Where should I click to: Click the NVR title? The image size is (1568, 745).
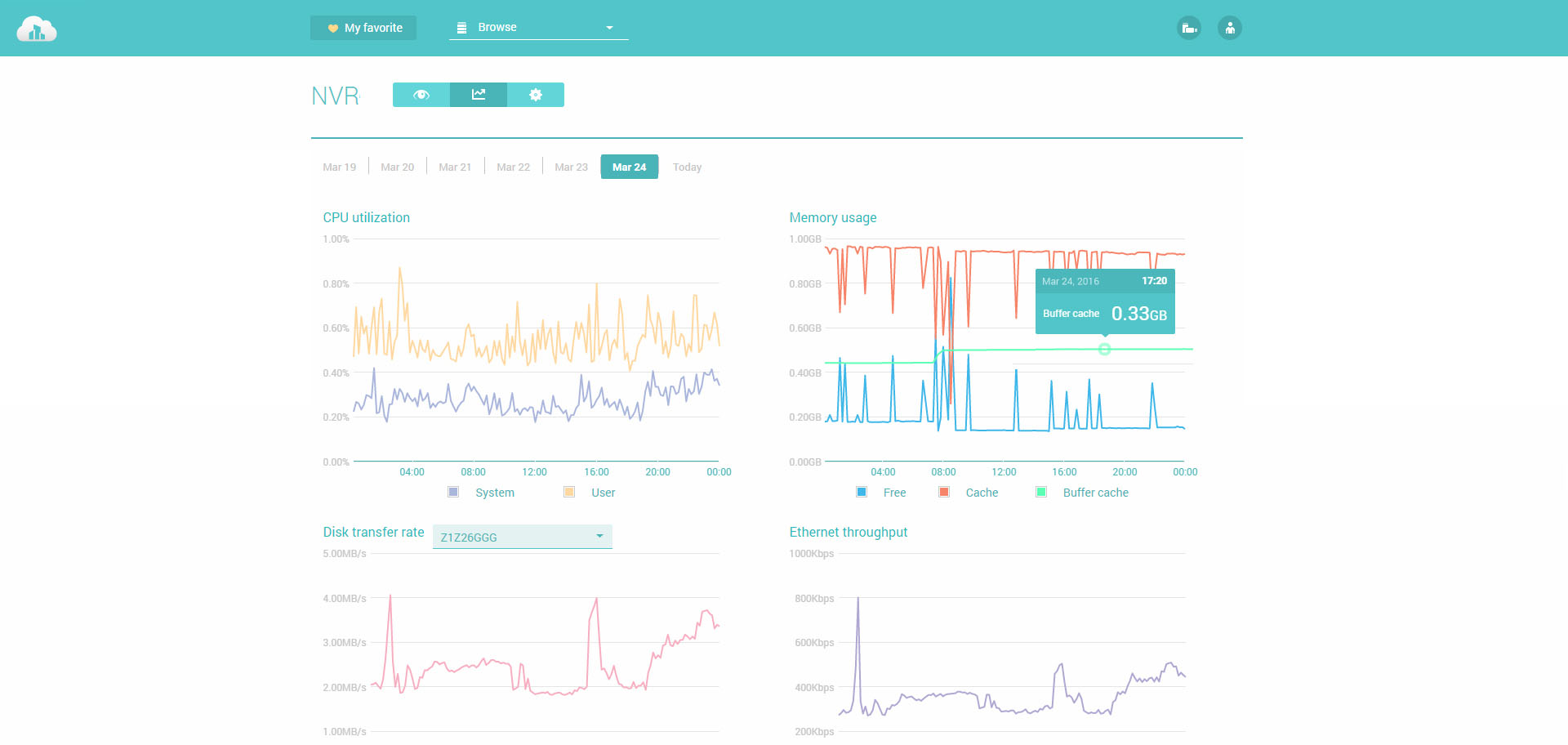pos(336,96)
